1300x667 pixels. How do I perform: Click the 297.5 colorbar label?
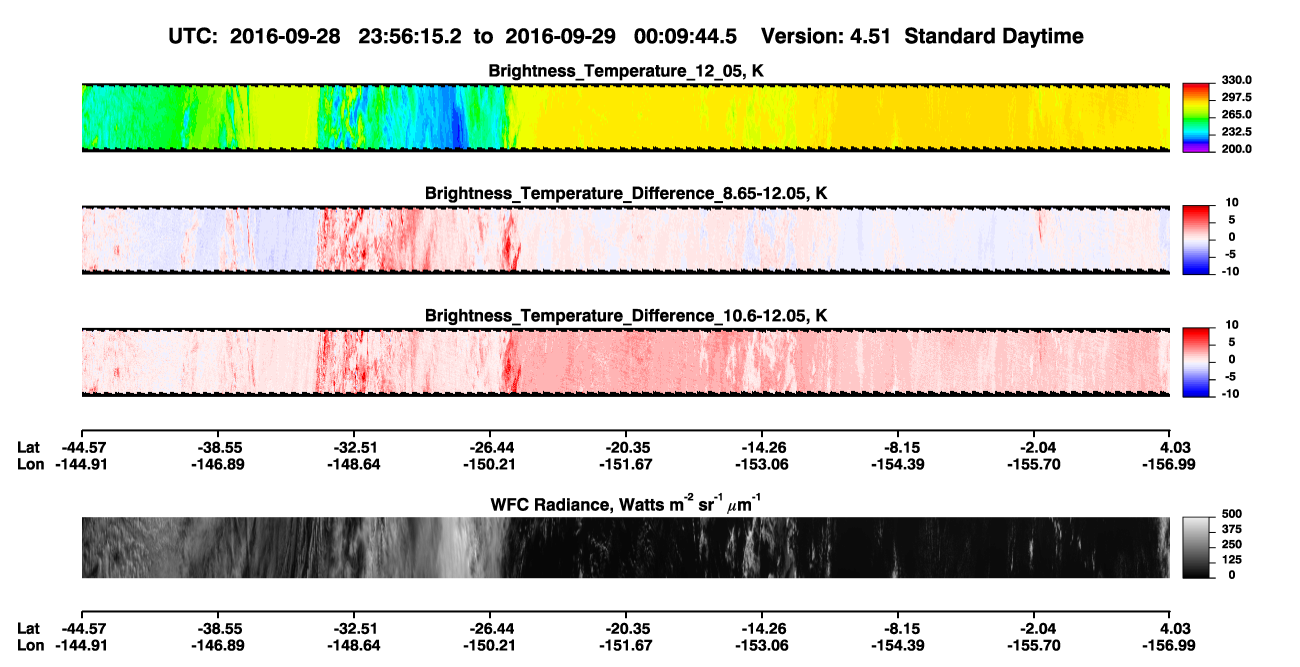point(1237,97)
